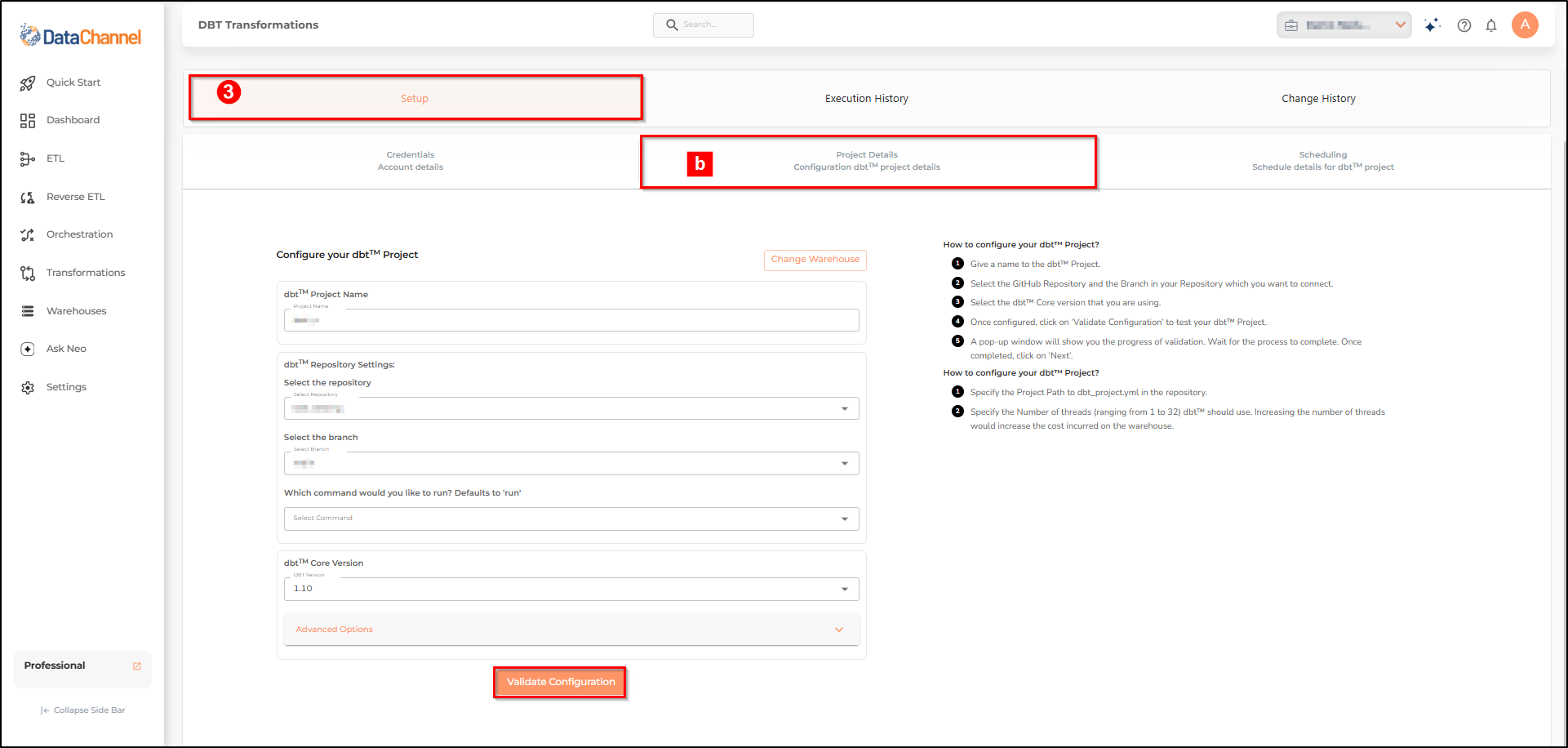Open Reverse ETL in the sidebar

(76, 197)
